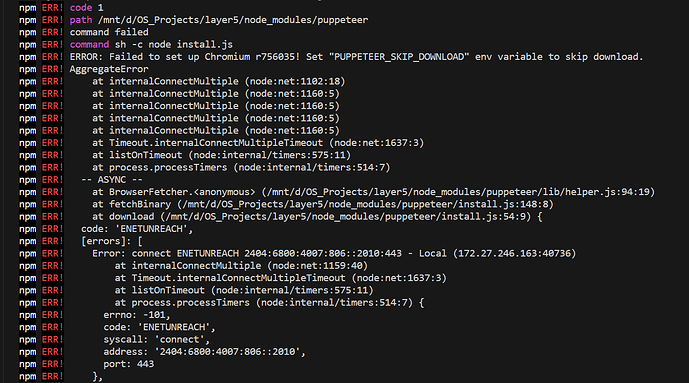Click the 'command failed' text line
689x383 pixels.
(109, 32)
